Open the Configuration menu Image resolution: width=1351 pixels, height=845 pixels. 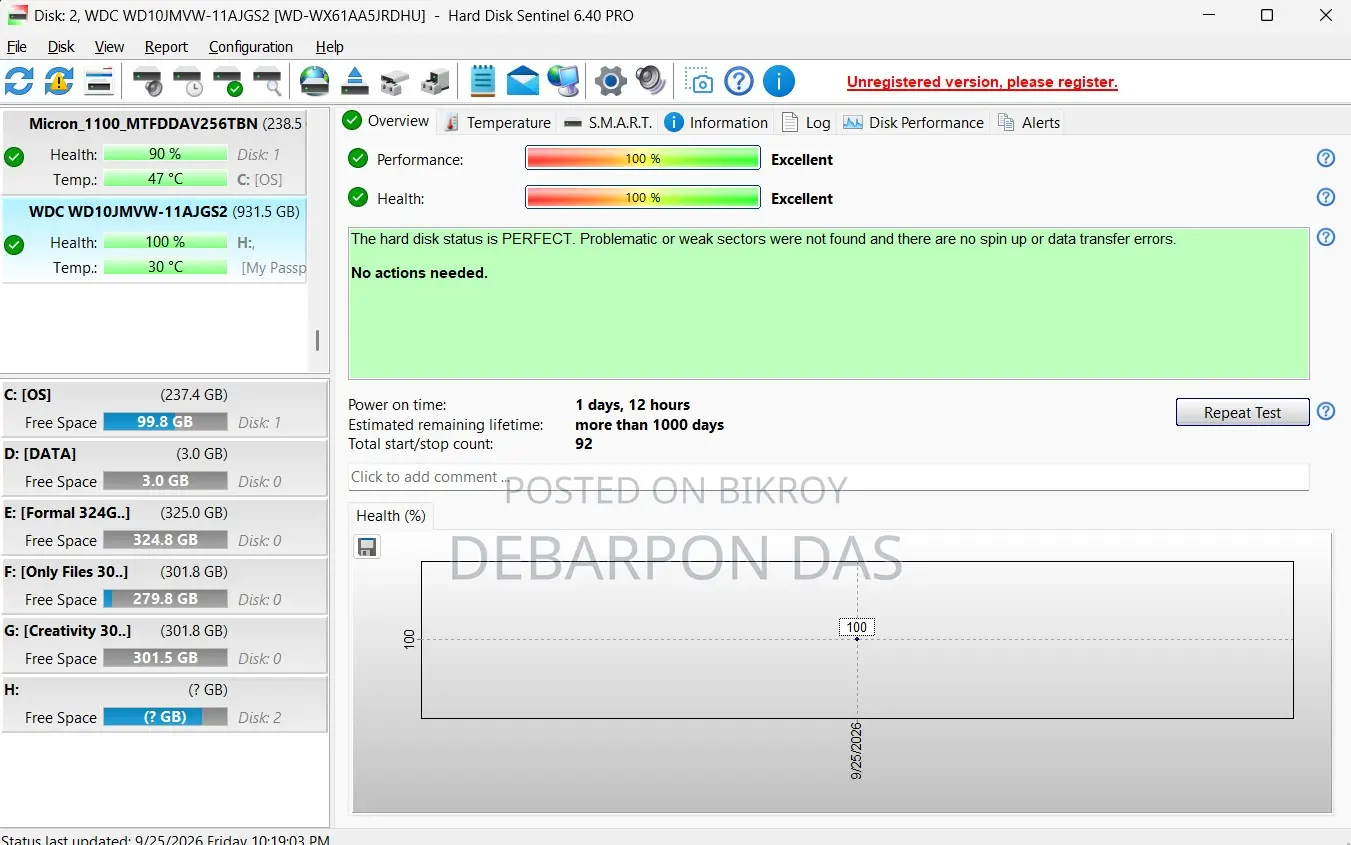pos(251,47)
